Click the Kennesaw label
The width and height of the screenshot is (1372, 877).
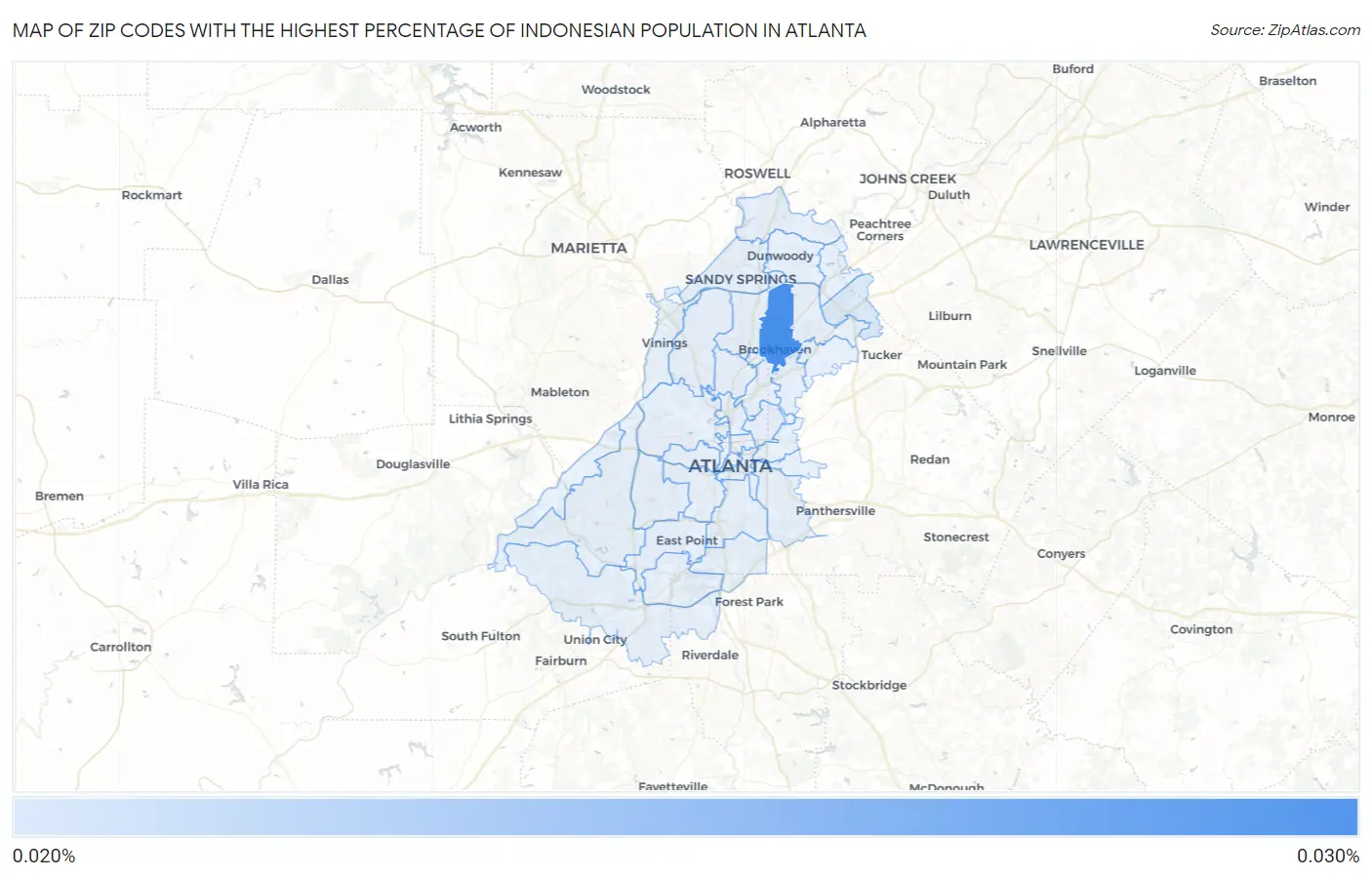tap(530, 173)
